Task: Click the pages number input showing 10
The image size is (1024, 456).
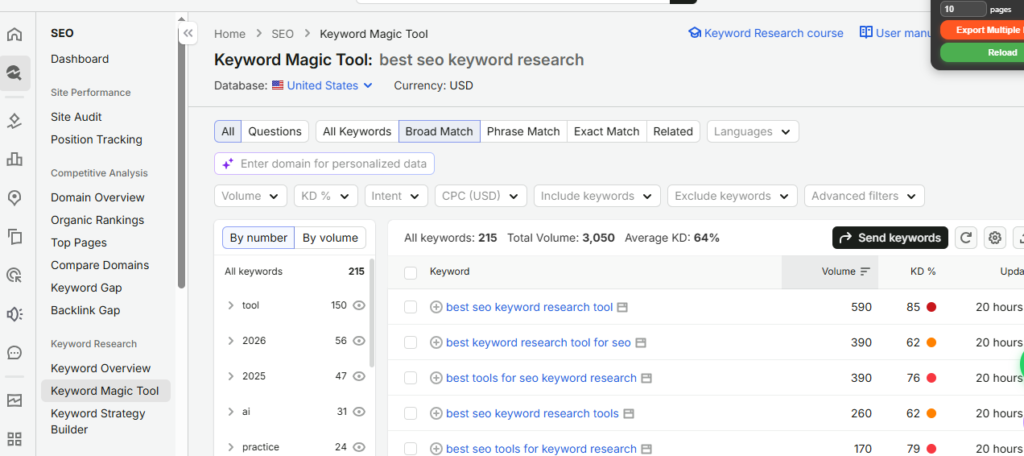Action: pos(963,9)
